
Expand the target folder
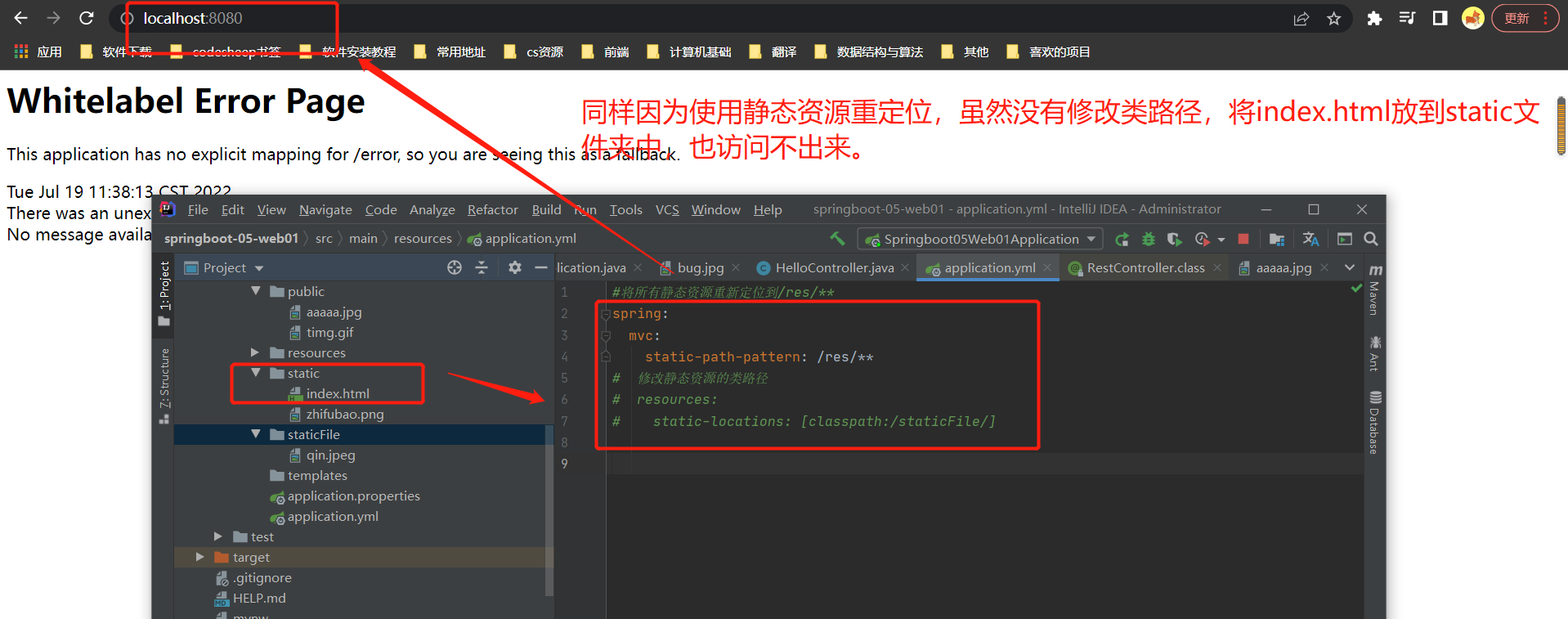pyautogui.click(x=200, y=557)
